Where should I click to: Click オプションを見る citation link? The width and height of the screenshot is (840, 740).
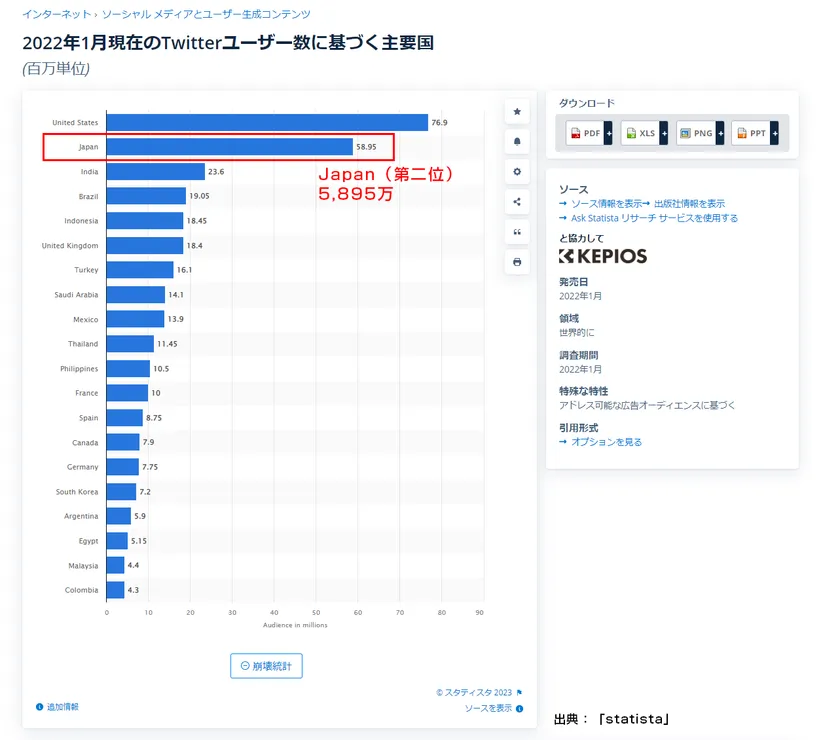[x=606, y=441]
